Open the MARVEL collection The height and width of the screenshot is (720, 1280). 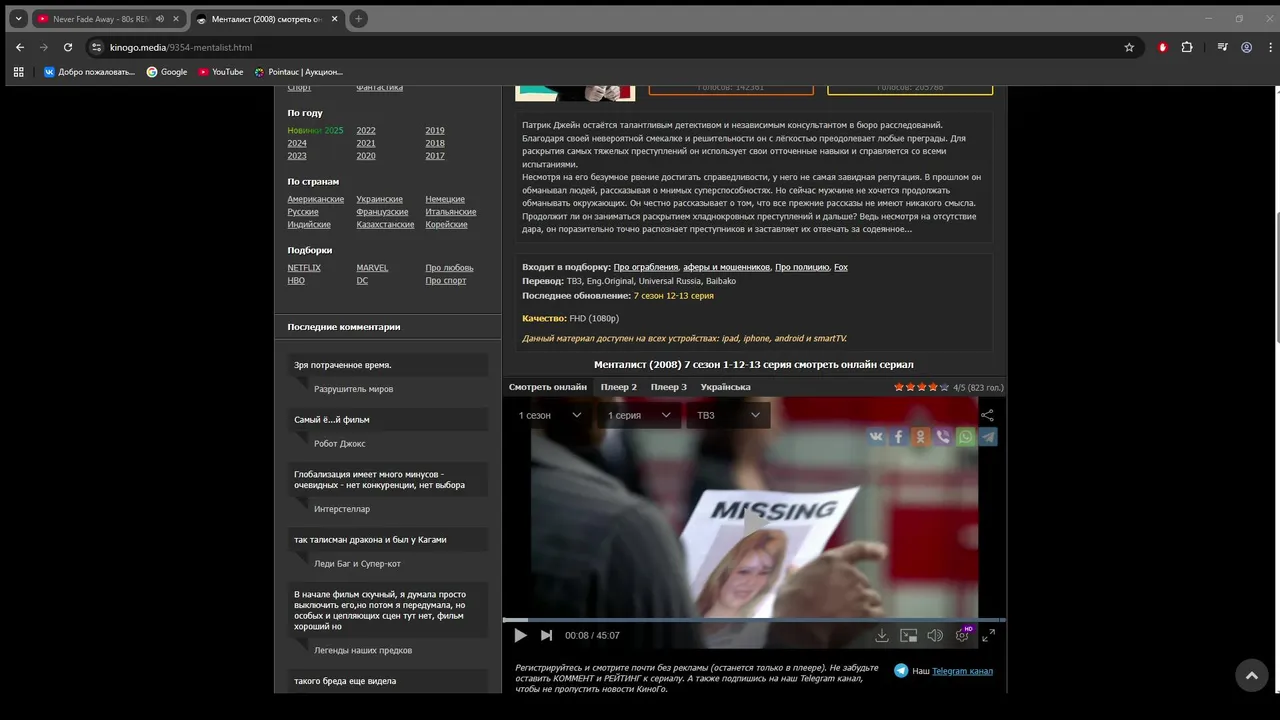[372, 268]
